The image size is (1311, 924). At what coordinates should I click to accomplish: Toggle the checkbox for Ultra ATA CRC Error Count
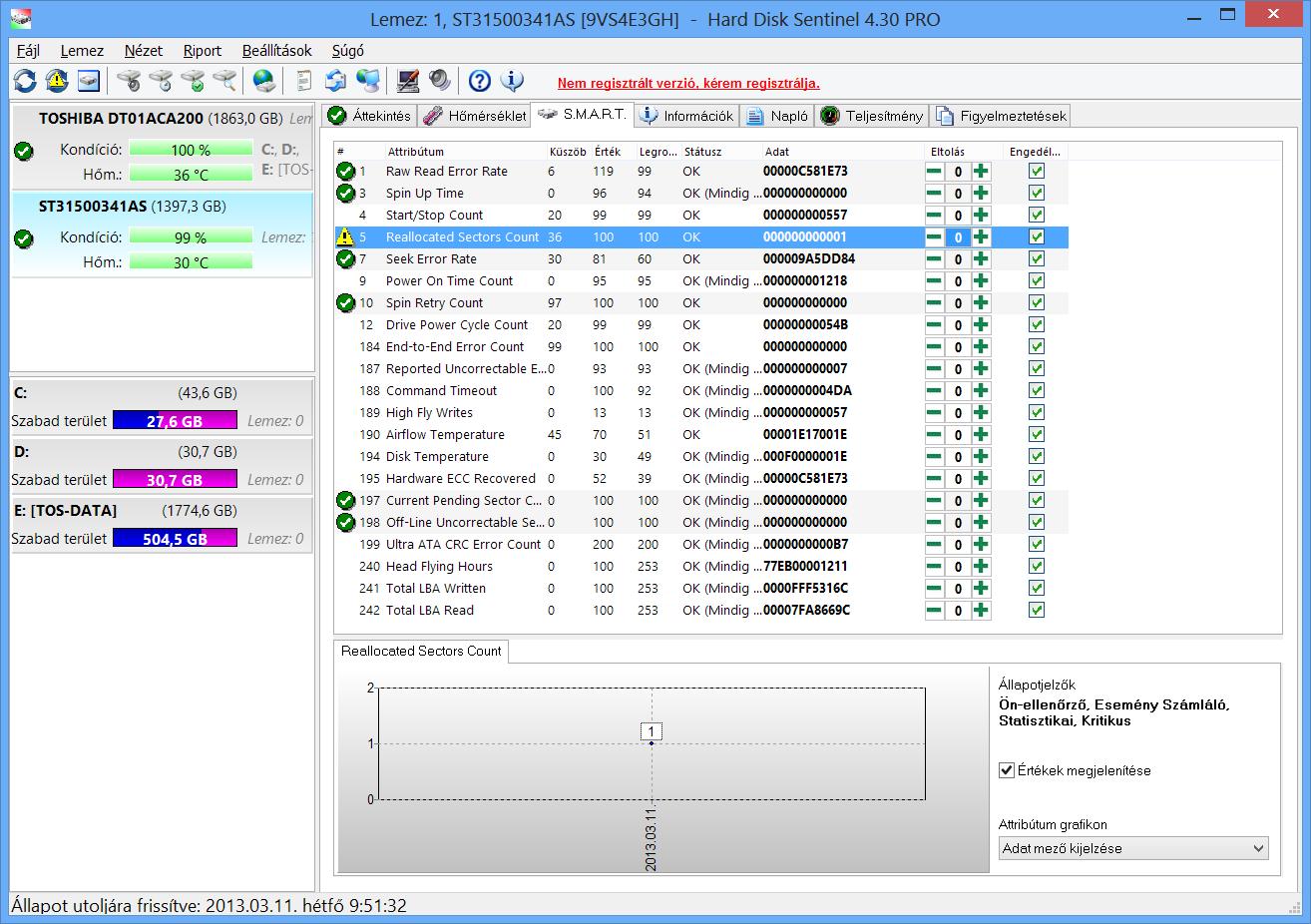click(x=1037, y=545)
